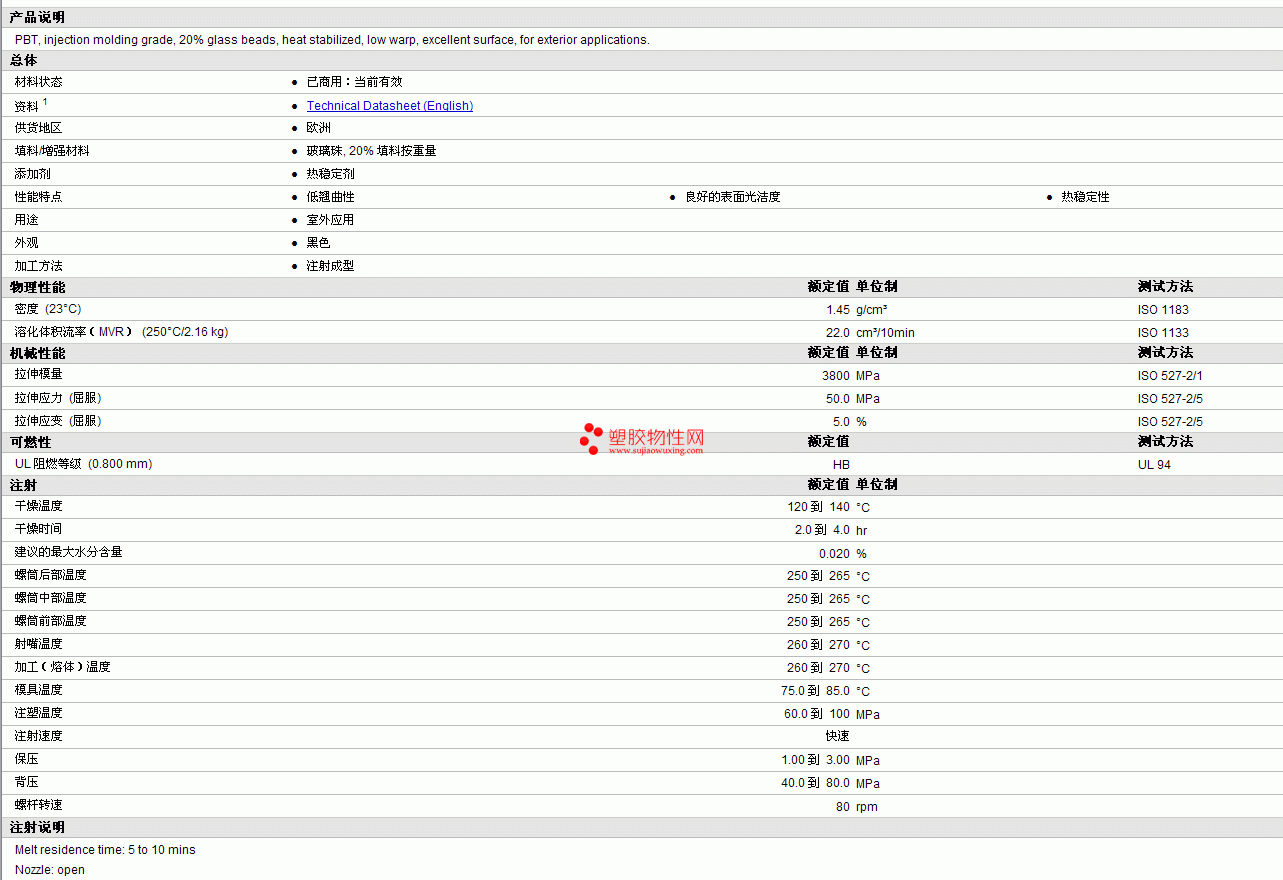The width and height of the screenshot is (1283, 880).
Task: Select the "添加剂" row label
Action: (32, 174)
